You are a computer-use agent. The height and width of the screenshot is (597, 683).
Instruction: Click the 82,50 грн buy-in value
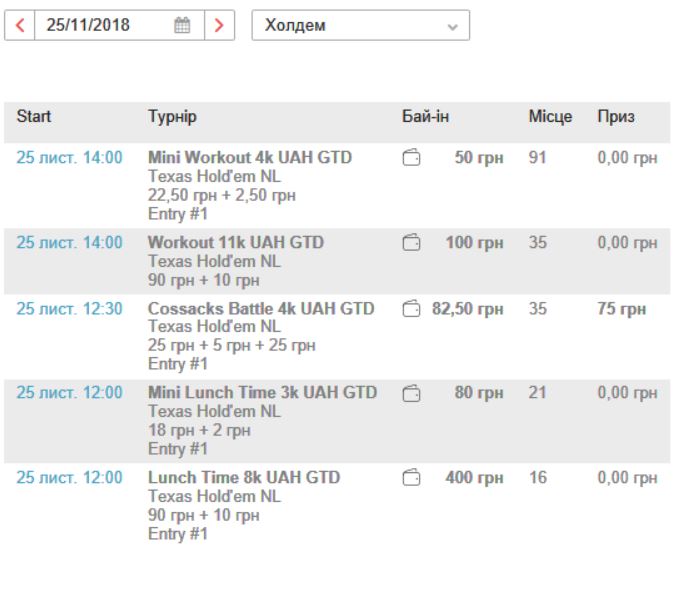(x=468, y=308)
